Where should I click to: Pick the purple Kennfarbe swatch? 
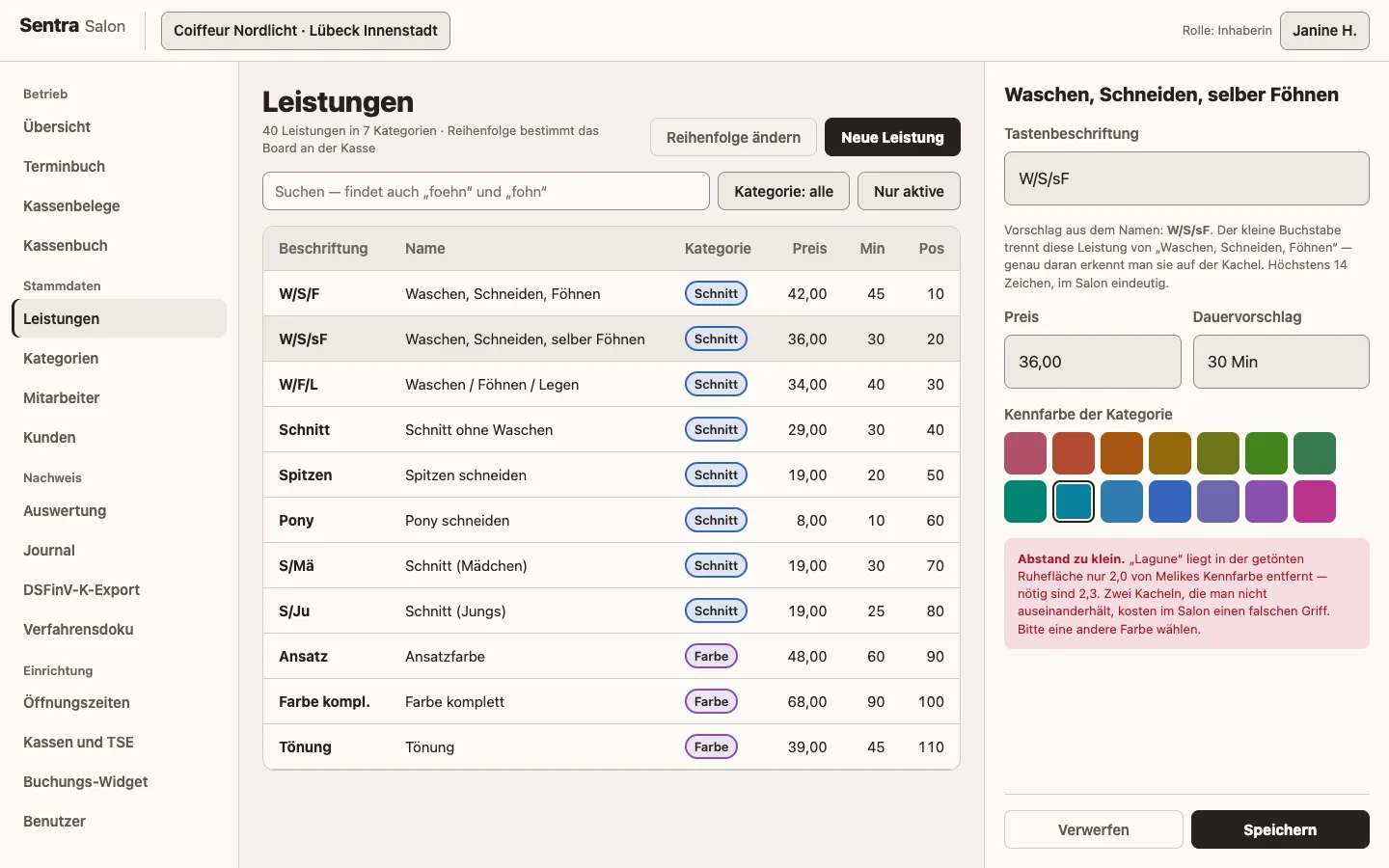[x=1266, y=502]
